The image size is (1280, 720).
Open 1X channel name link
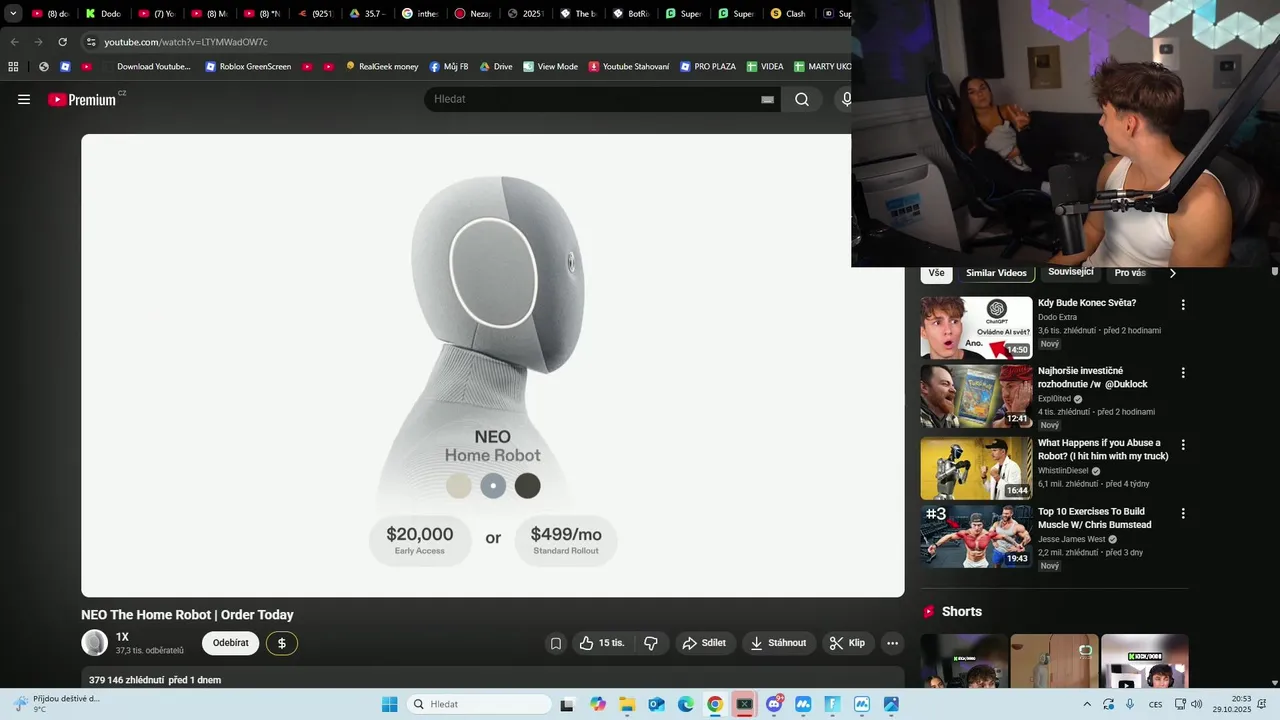tap(122, 637)
